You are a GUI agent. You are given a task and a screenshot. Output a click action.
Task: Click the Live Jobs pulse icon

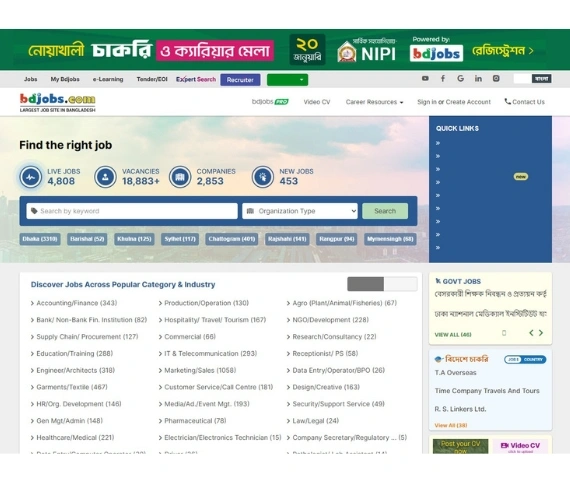click(x=31, y=177)
